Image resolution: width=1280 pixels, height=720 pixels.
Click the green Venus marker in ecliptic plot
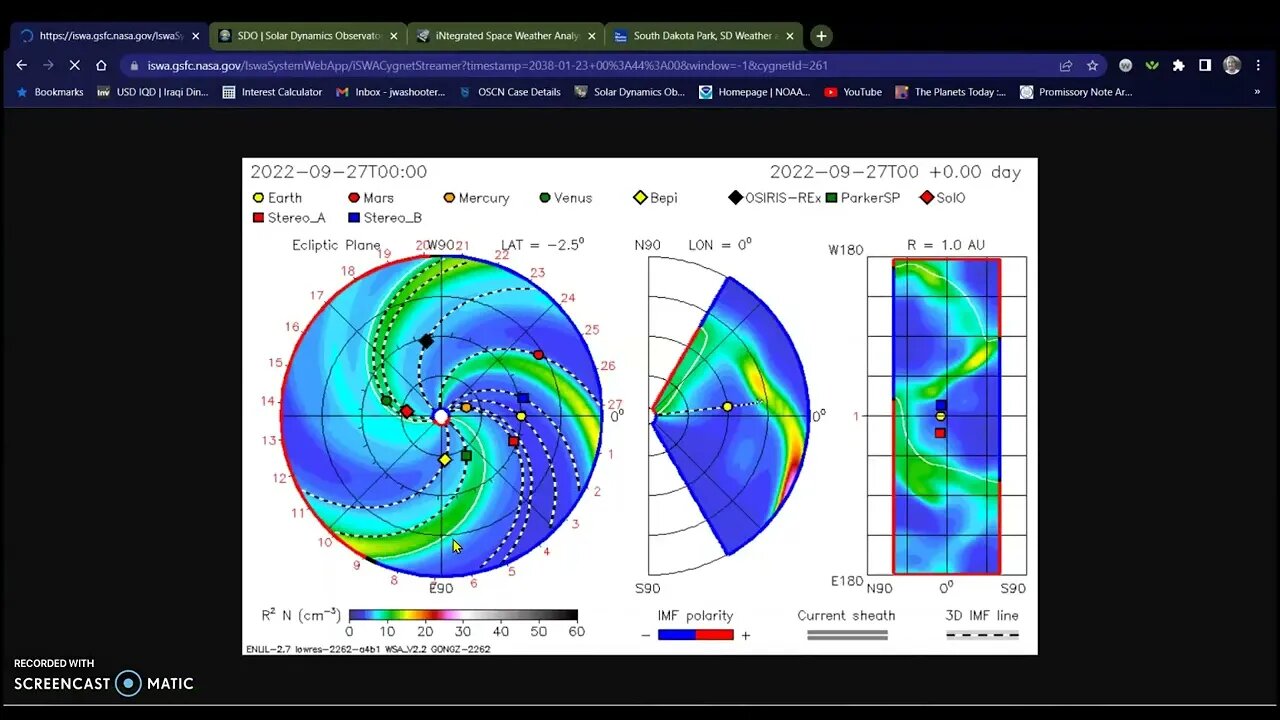pos(386,400)
